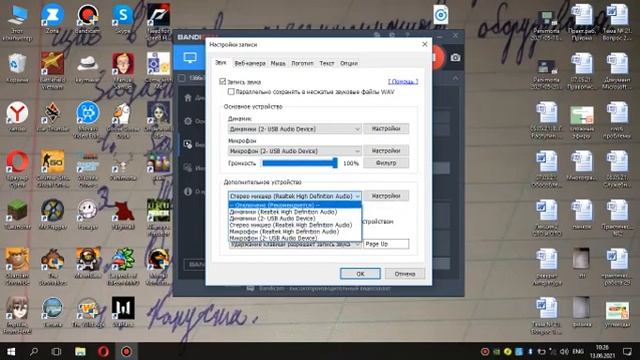Switch to the Веб-камера tab
The height and width of the screenshot is (360, 640).
(250, 63)
